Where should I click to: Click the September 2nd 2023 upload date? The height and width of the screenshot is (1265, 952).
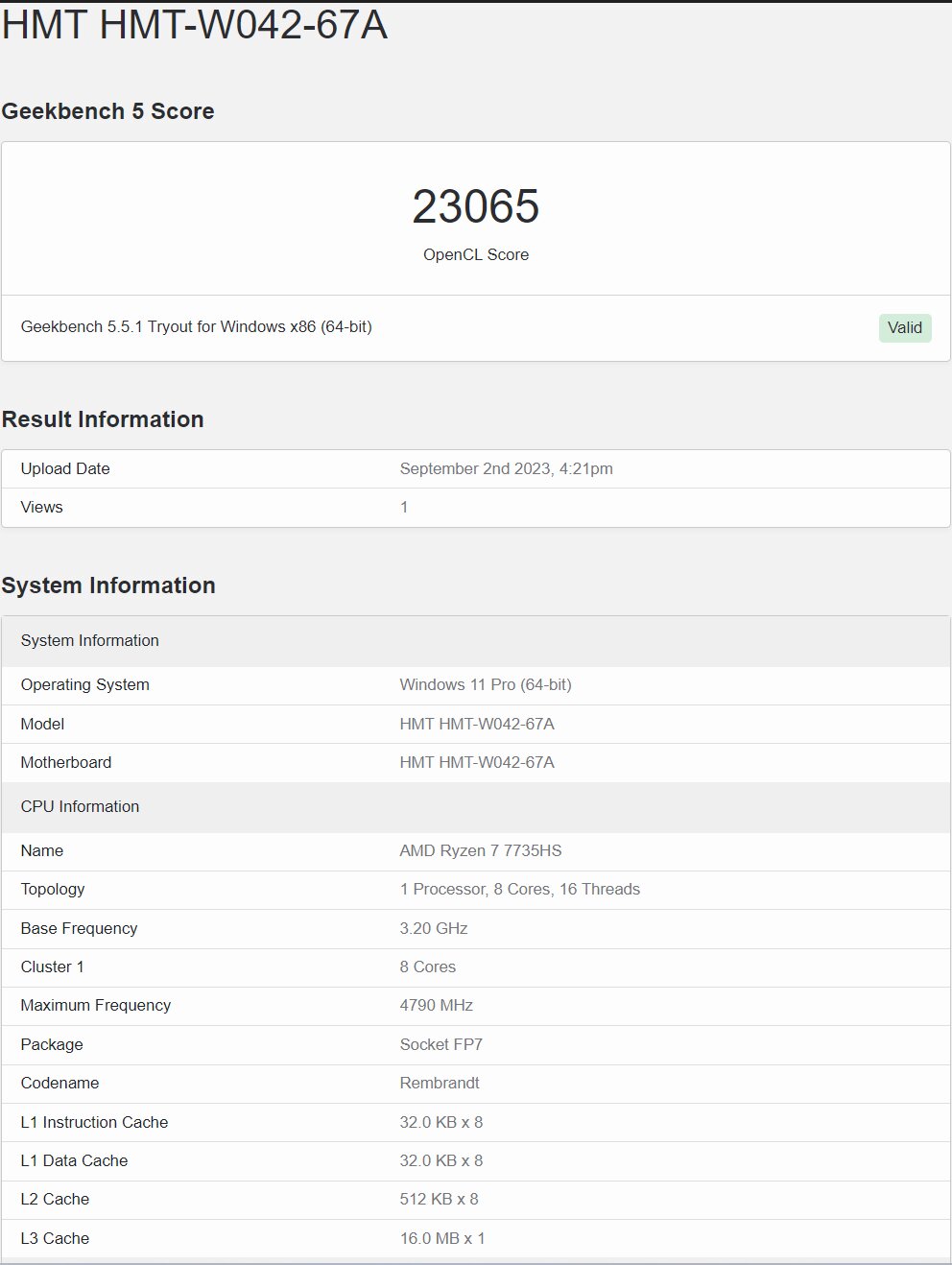[x=506, y=469]
